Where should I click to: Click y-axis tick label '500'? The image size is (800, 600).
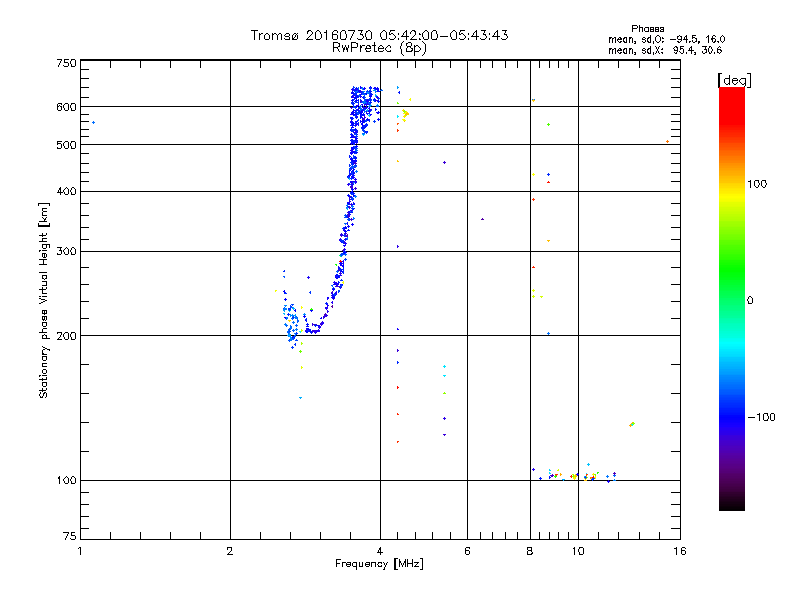67,145
